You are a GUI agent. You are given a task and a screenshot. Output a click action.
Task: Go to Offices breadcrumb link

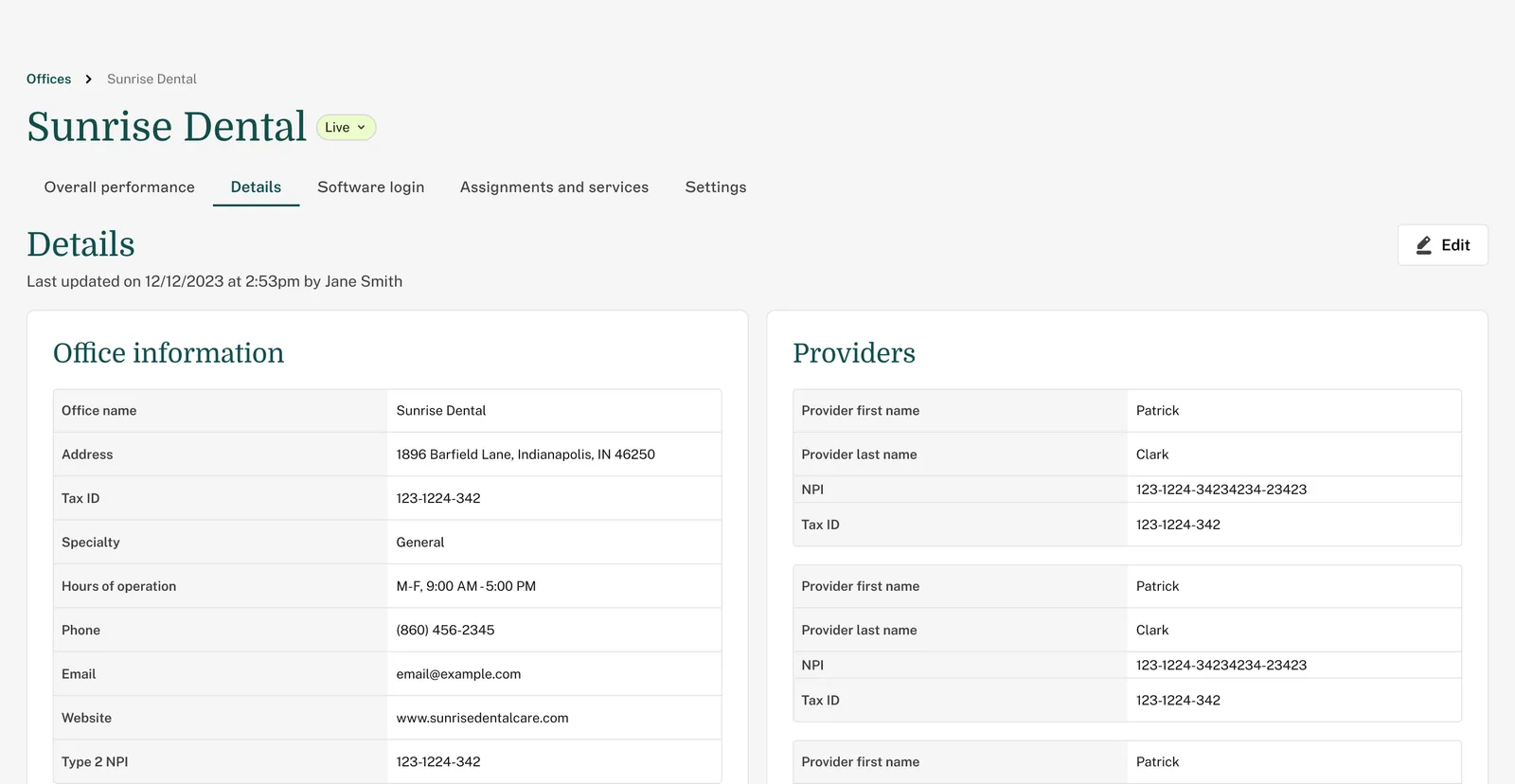pyautogui.click(x=48, y=80)
